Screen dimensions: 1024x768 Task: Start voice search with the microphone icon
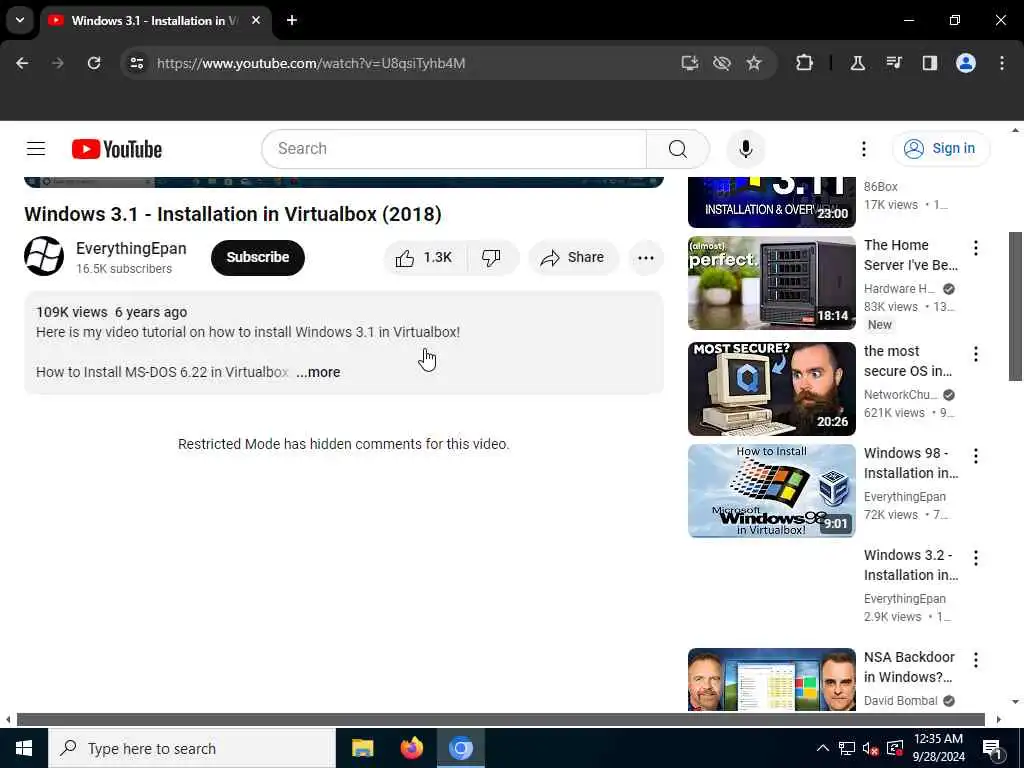[745, 149]
